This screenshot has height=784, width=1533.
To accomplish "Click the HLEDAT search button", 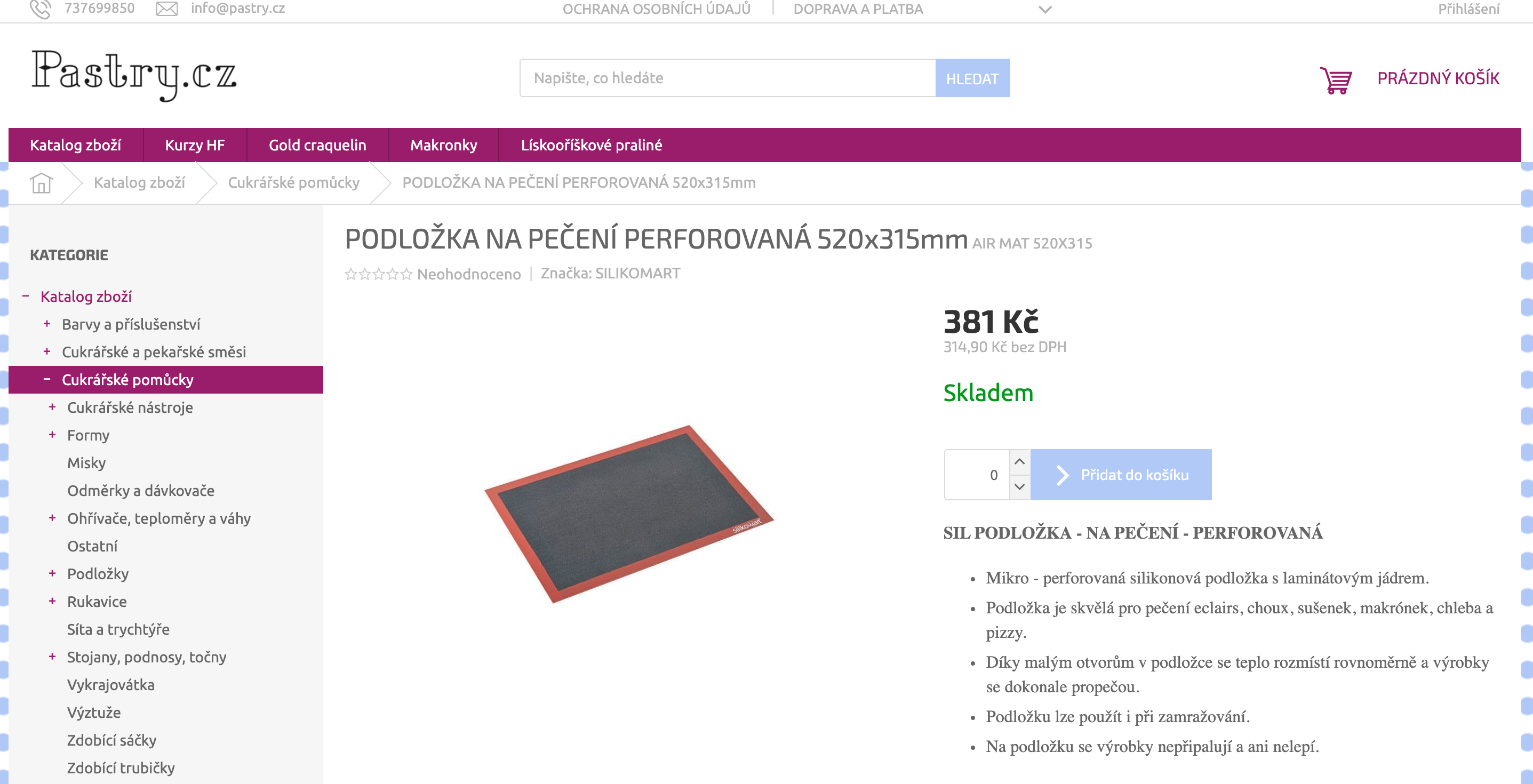I will [x=972, y=78].
